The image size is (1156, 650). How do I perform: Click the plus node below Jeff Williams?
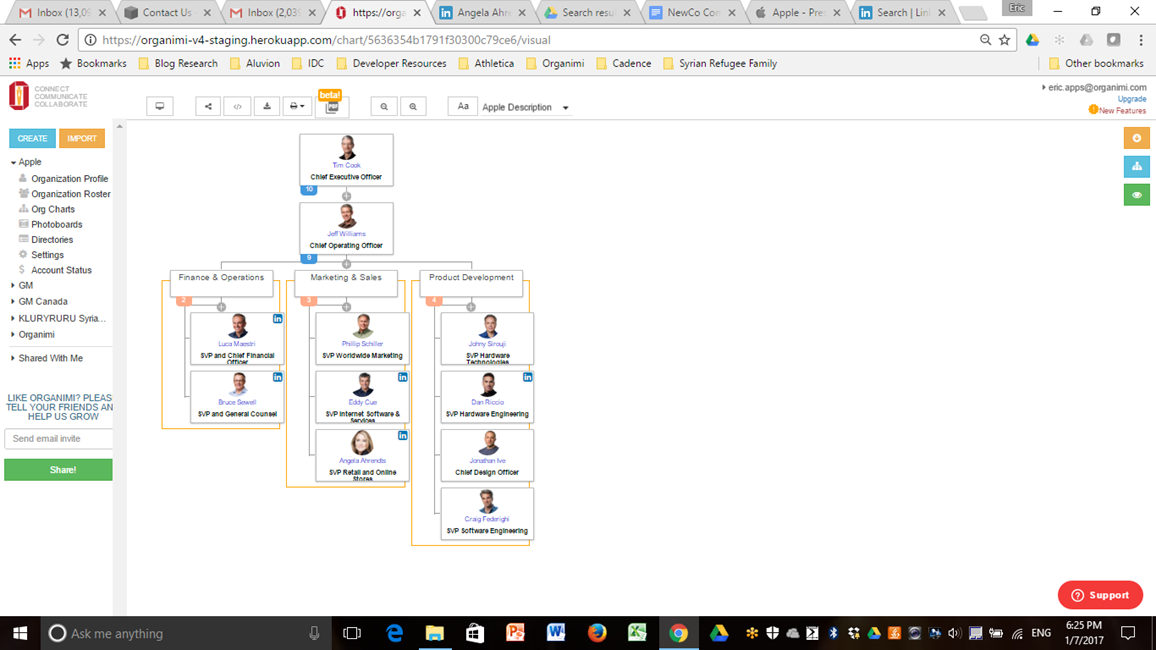pos(347,264)
